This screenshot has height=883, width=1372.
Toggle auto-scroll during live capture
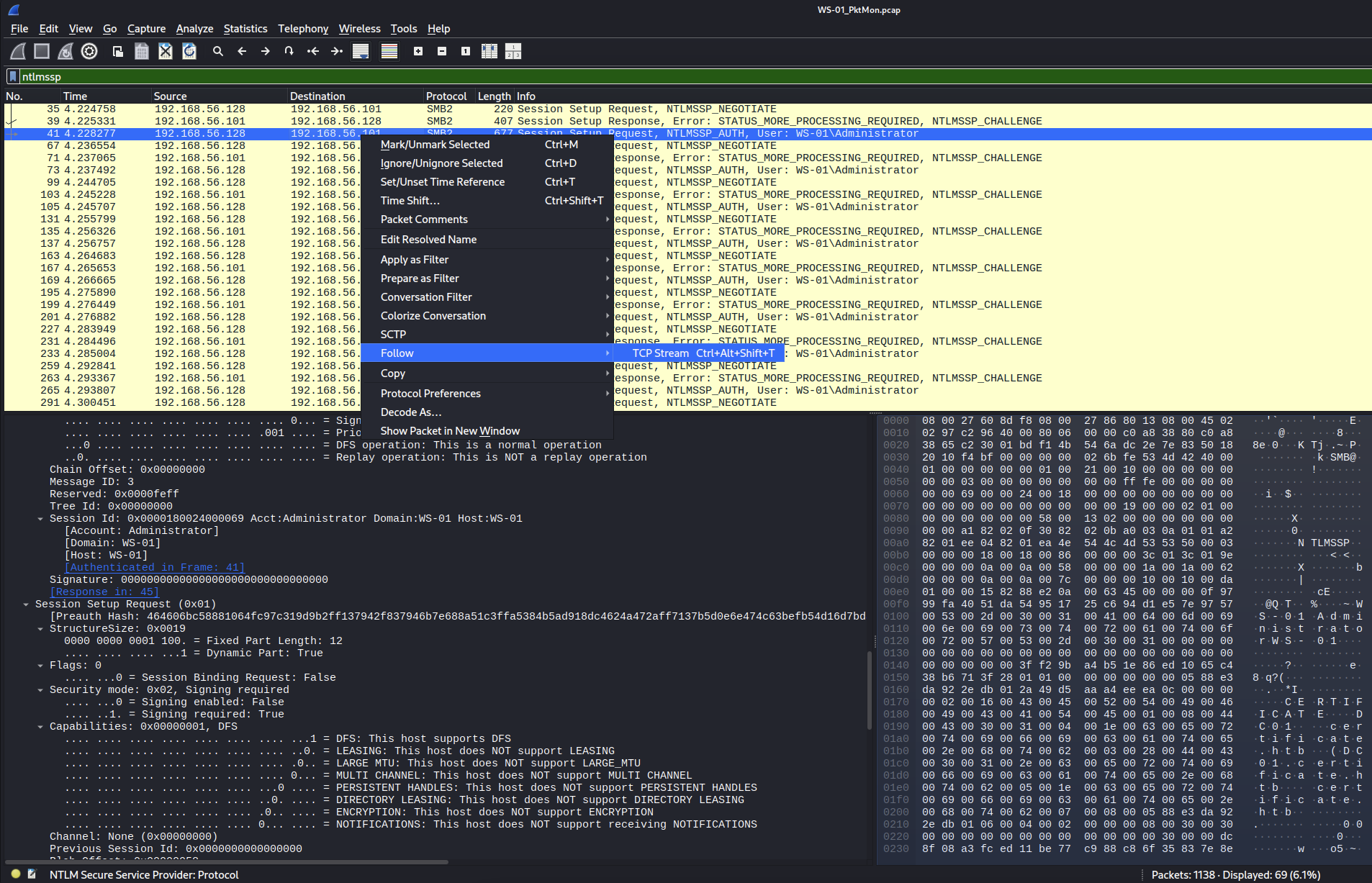tap(361, 51)
